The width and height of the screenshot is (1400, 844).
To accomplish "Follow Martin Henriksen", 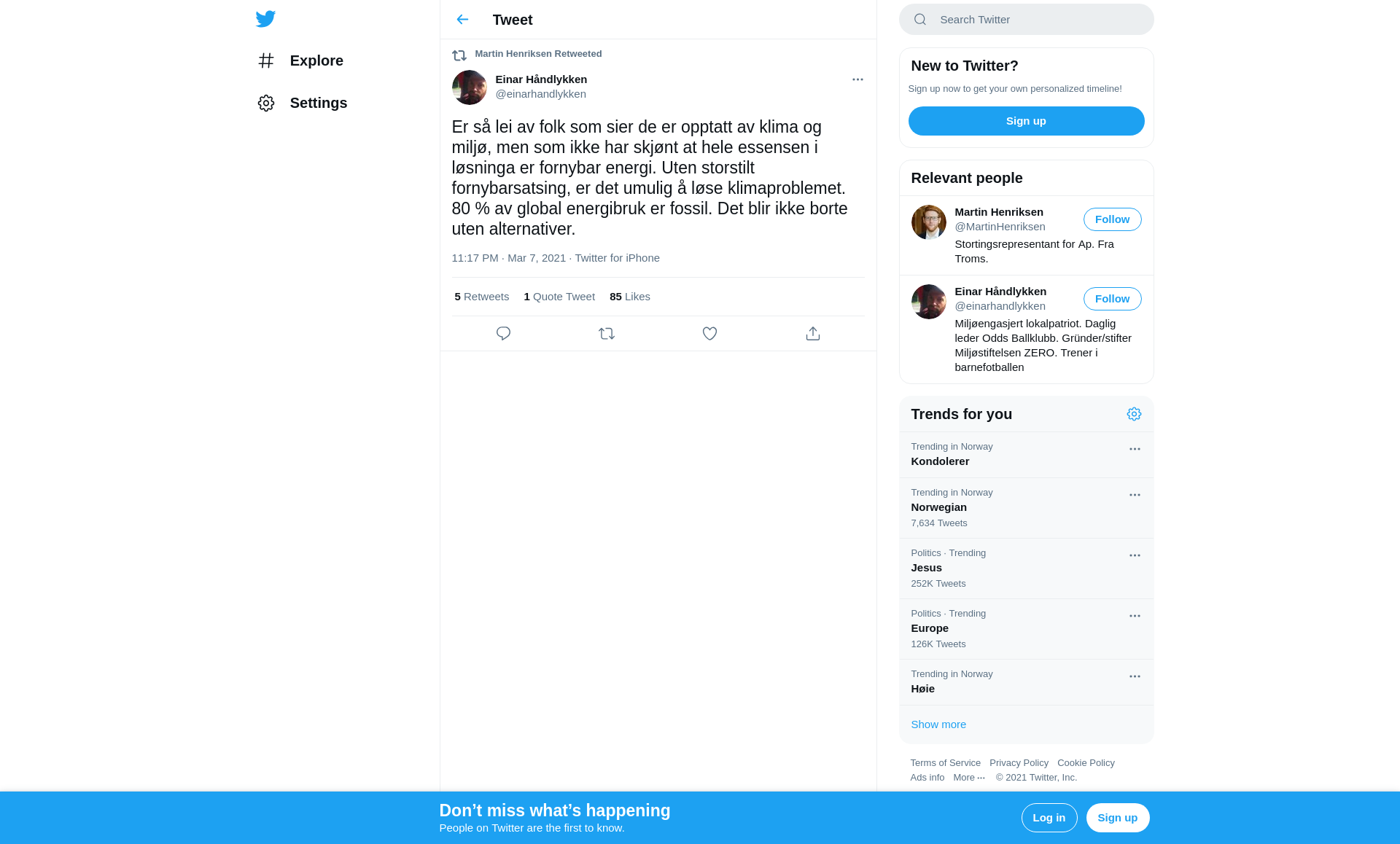I will tap(1112, 219).
